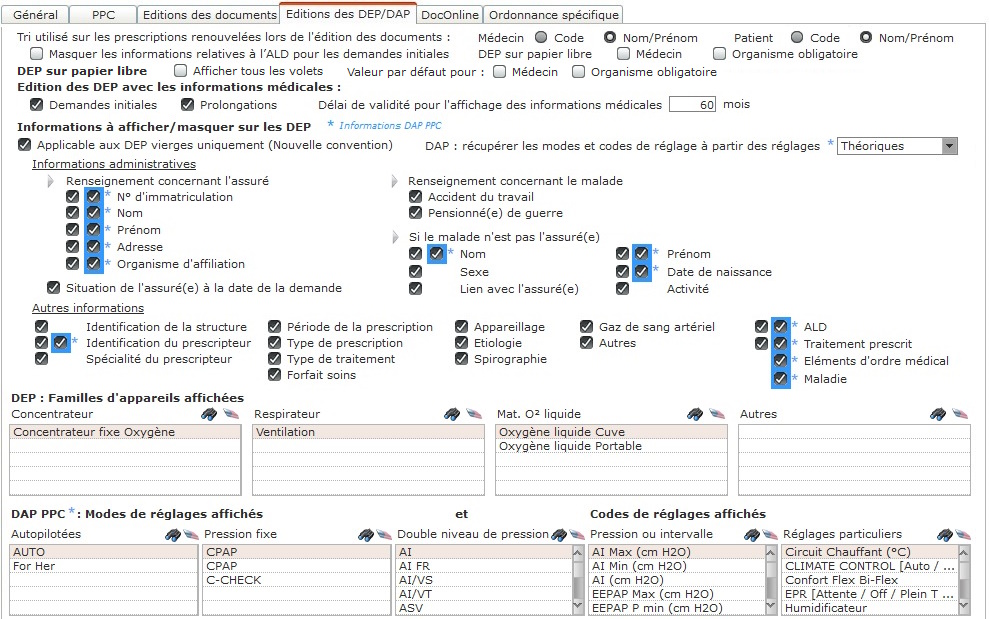This screenshot has height=619, width=989.
Task: Uncheck Gaz de sang artériel
Action: (x=587, y=326)
